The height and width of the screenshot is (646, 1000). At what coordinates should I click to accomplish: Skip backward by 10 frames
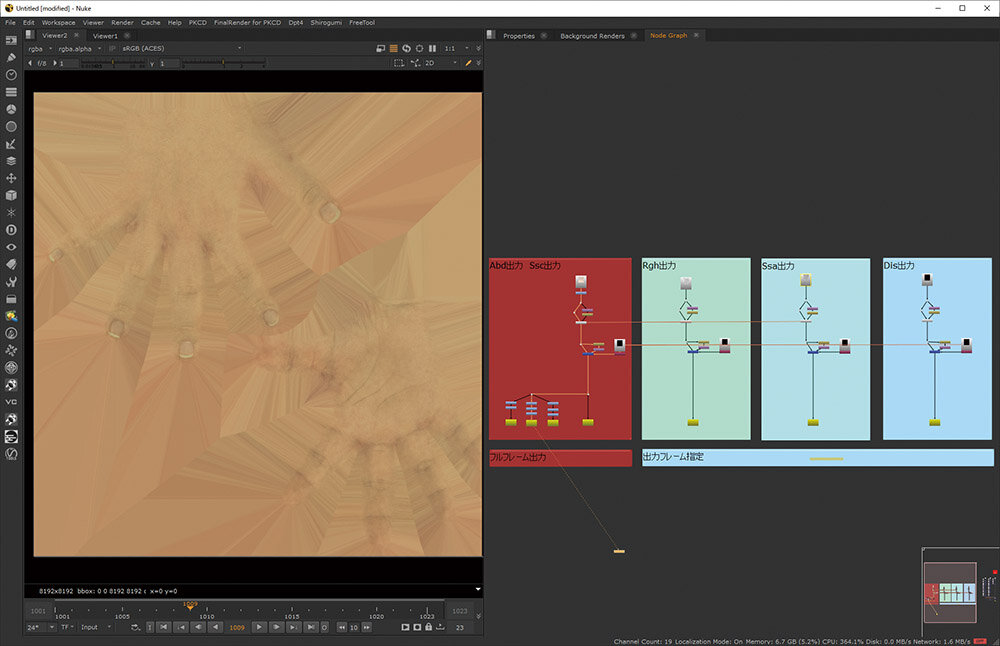pyautogui.click(x=342, y=628)
